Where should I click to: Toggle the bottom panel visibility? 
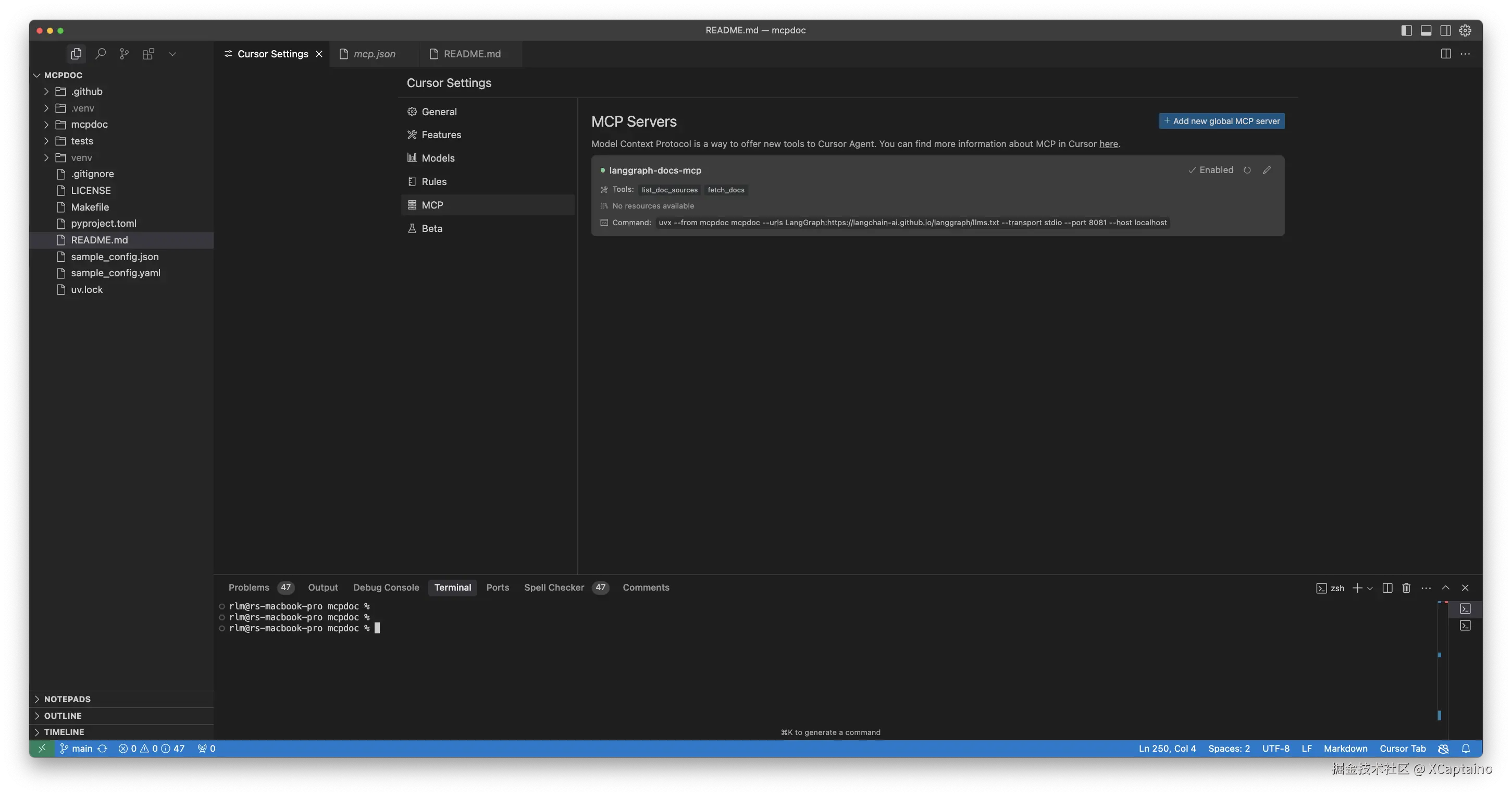coord(1426,31)
